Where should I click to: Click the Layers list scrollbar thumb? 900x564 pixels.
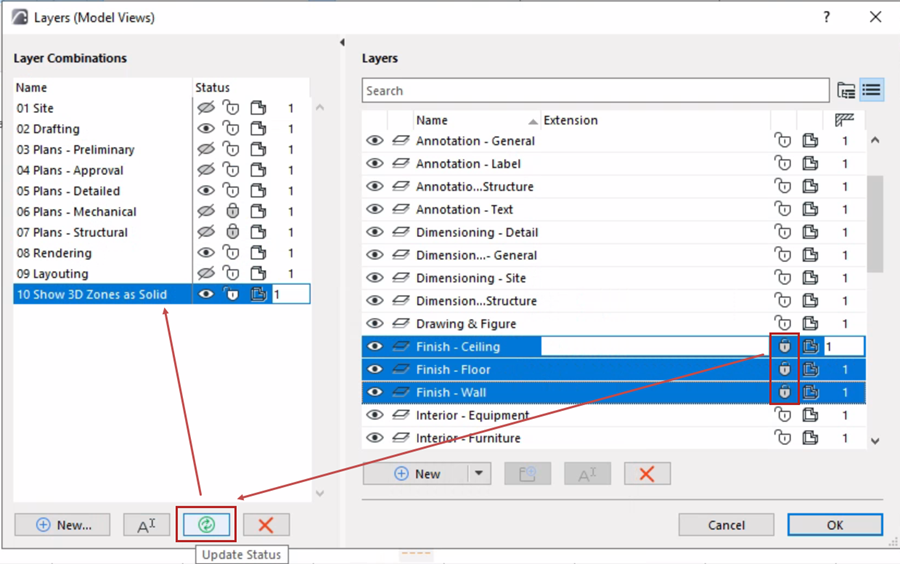(x=875, y=224)
